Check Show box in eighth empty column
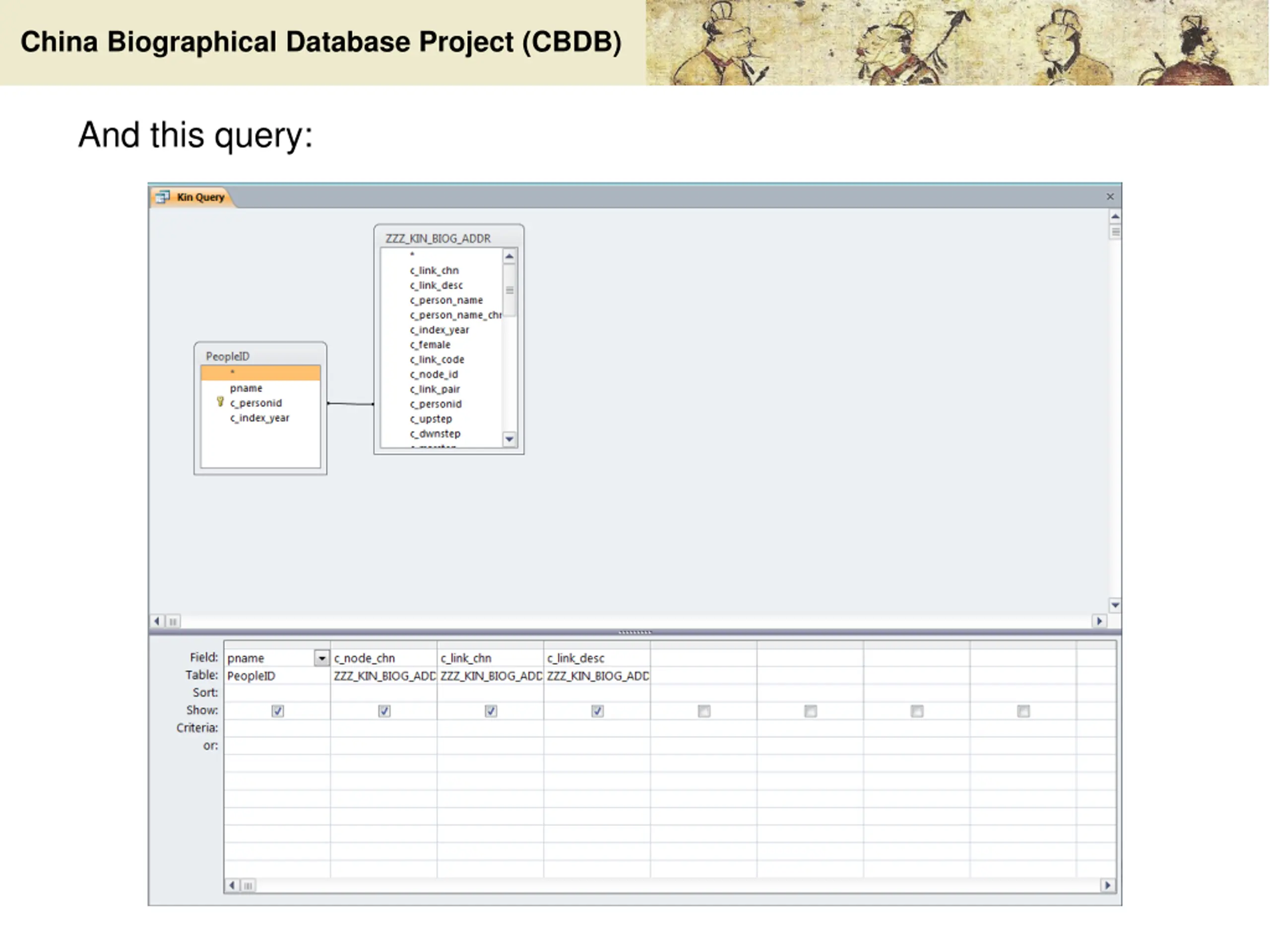The height and width of the screenshot is (952, 1270). 1023,711
